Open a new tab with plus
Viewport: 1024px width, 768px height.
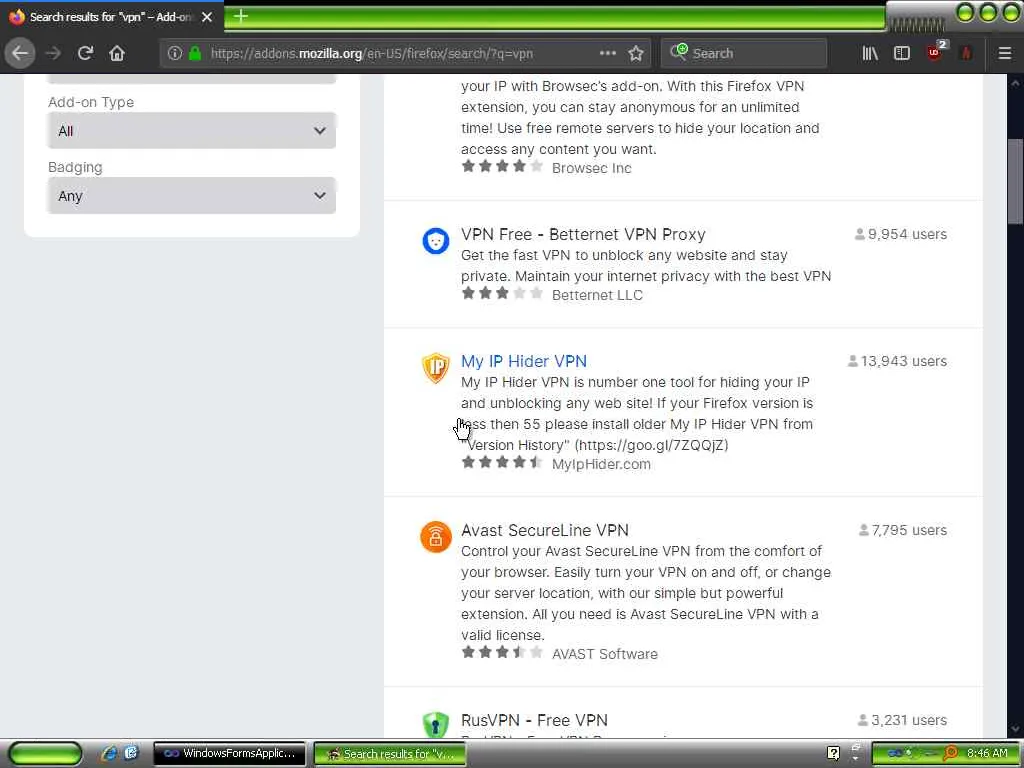pos(241,16)
